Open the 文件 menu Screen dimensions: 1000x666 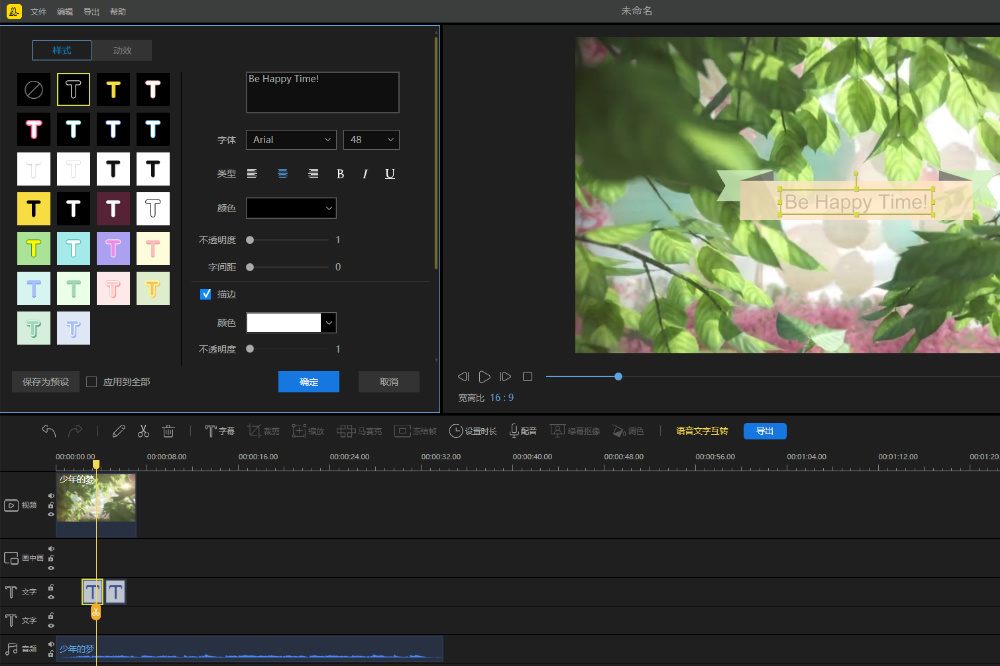pos(38,11)
